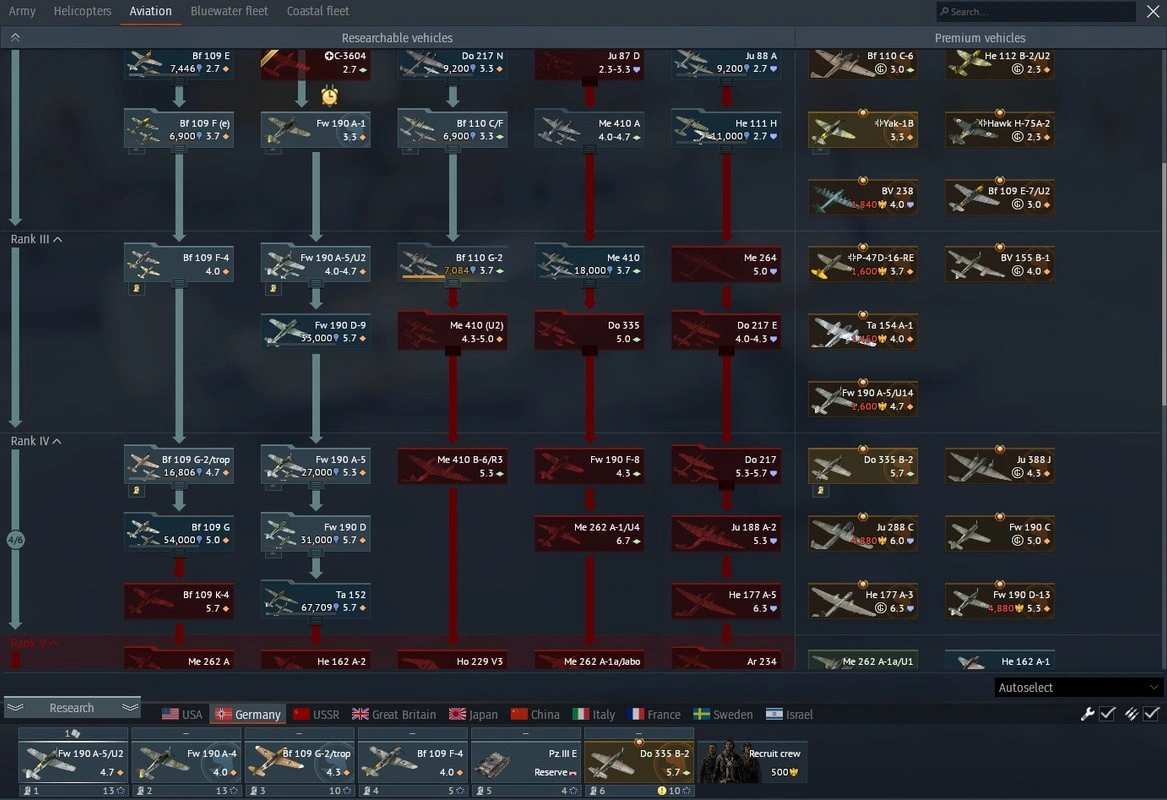This screenshot has height=800, width=1167.
Task: Select the Germany nation flag
Action: 248,714
